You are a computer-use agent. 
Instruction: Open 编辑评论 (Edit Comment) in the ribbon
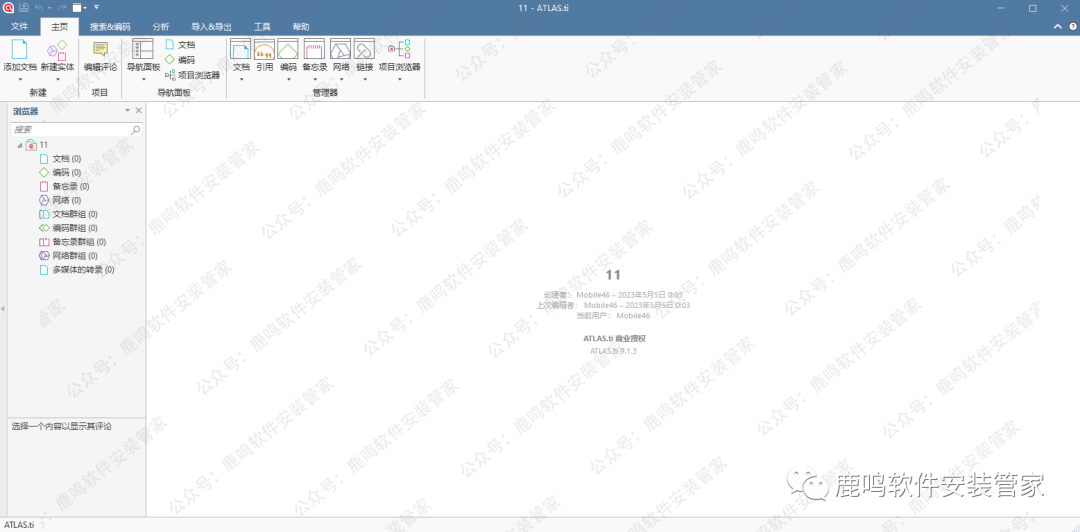click(100, 50)
